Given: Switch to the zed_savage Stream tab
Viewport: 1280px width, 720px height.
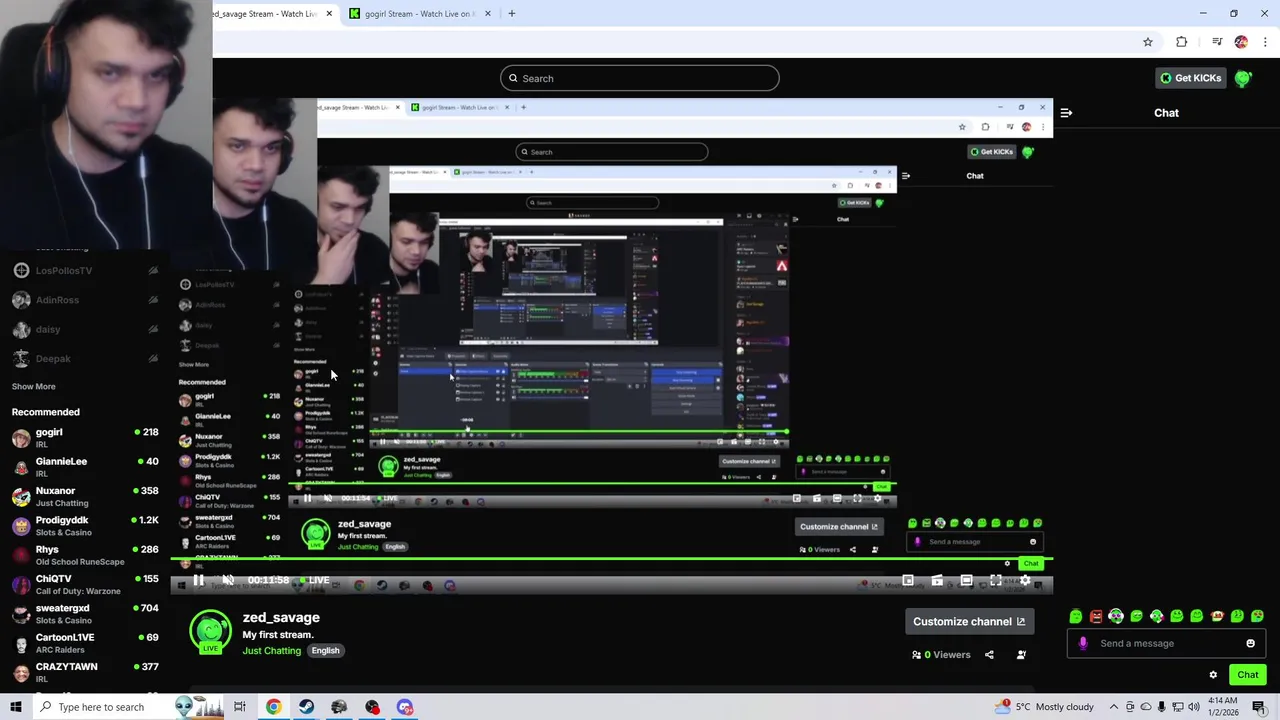Looking at the screenshot, I should point(270,14).
